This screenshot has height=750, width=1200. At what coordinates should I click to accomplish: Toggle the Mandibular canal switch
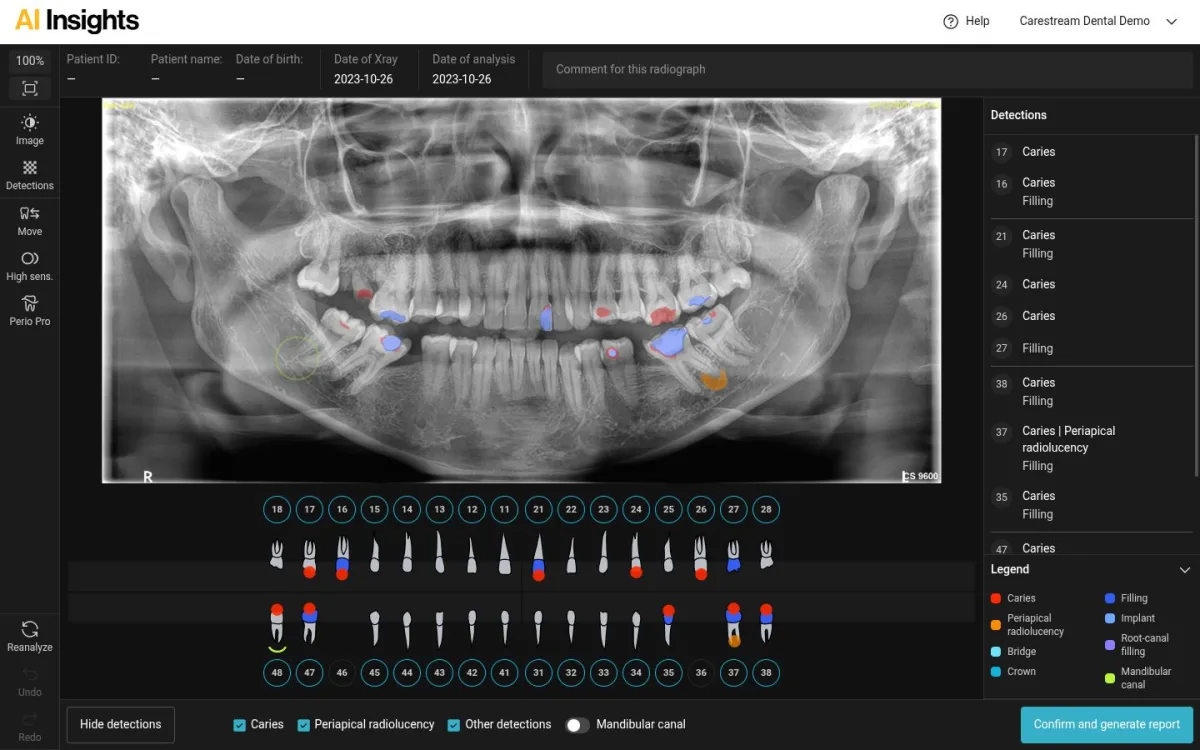(577, 725)
